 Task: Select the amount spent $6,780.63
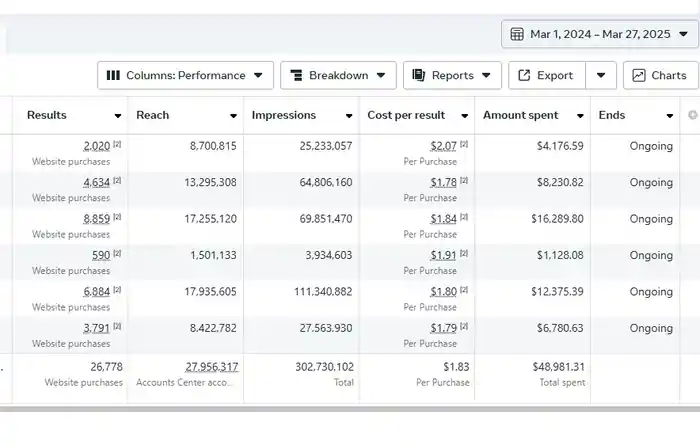[560, 328]
